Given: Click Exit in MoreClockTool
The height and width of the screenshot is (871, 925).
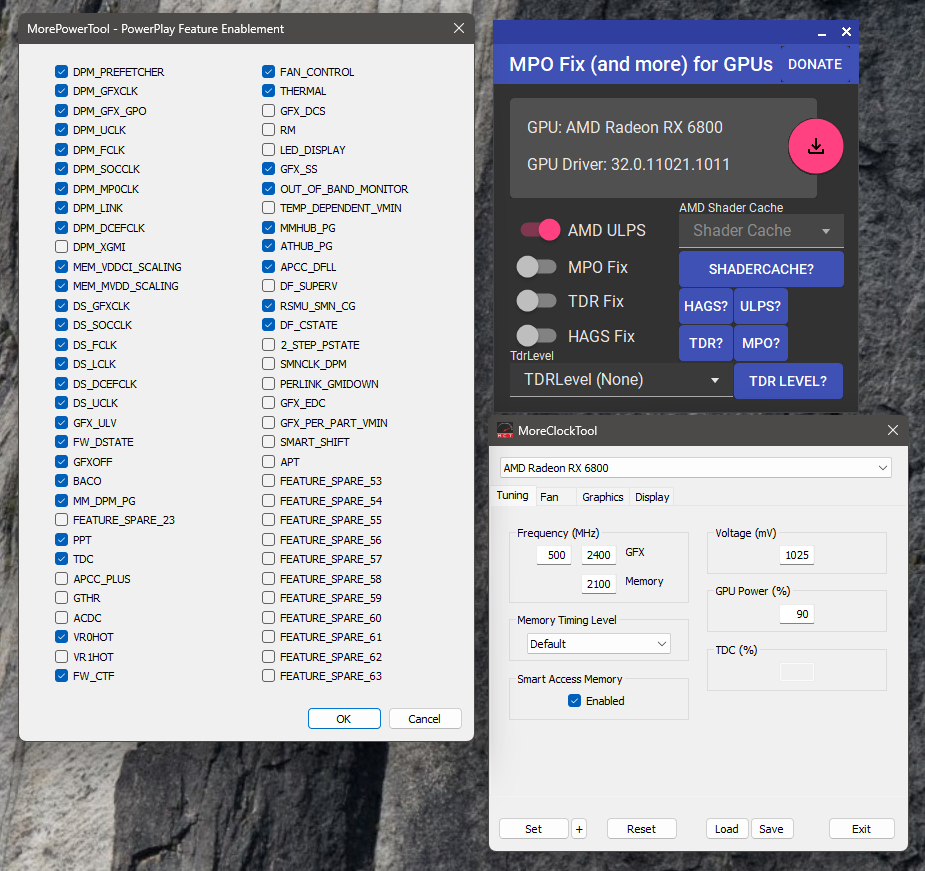Looking at the screenshot, I should coord(861,829).
